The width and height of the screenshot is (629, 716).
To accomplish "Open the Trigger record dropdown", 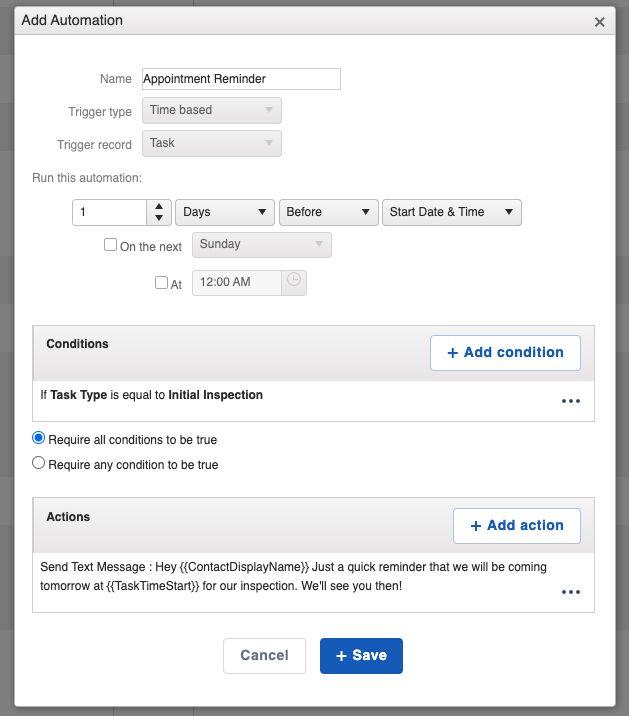I will [211, 143].
